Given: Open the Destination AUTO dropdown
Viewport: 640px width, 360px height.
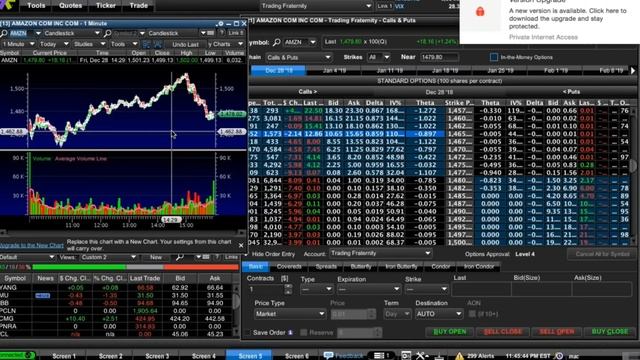Looking at the screenshot, I should pyautogui.click(x=439, y=314).
